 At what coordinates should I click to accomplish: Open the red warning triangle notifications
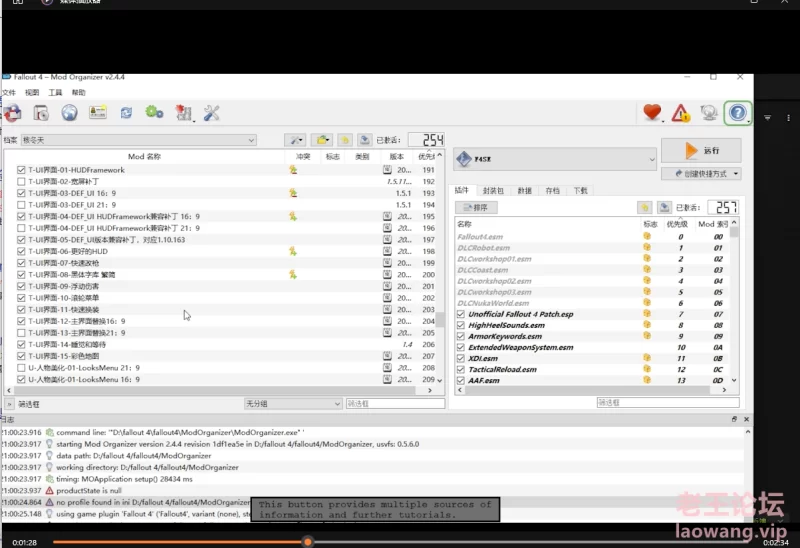[x=681, y=113]
